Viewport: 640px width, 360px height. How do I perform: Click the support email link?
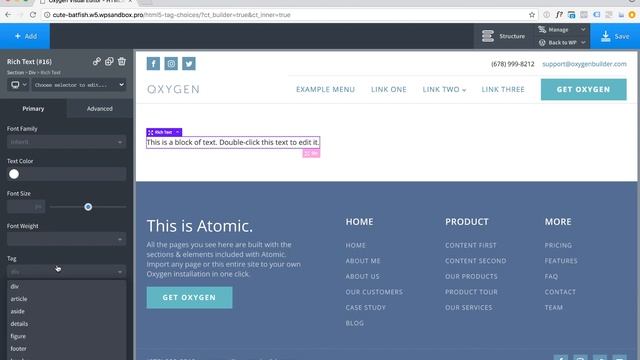click(584, 64)
